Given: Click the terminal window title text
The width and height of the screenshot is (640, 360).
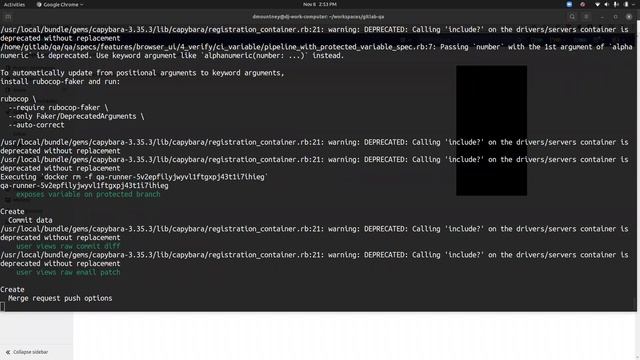Looking at the screenshot, I should coord(318,17).
